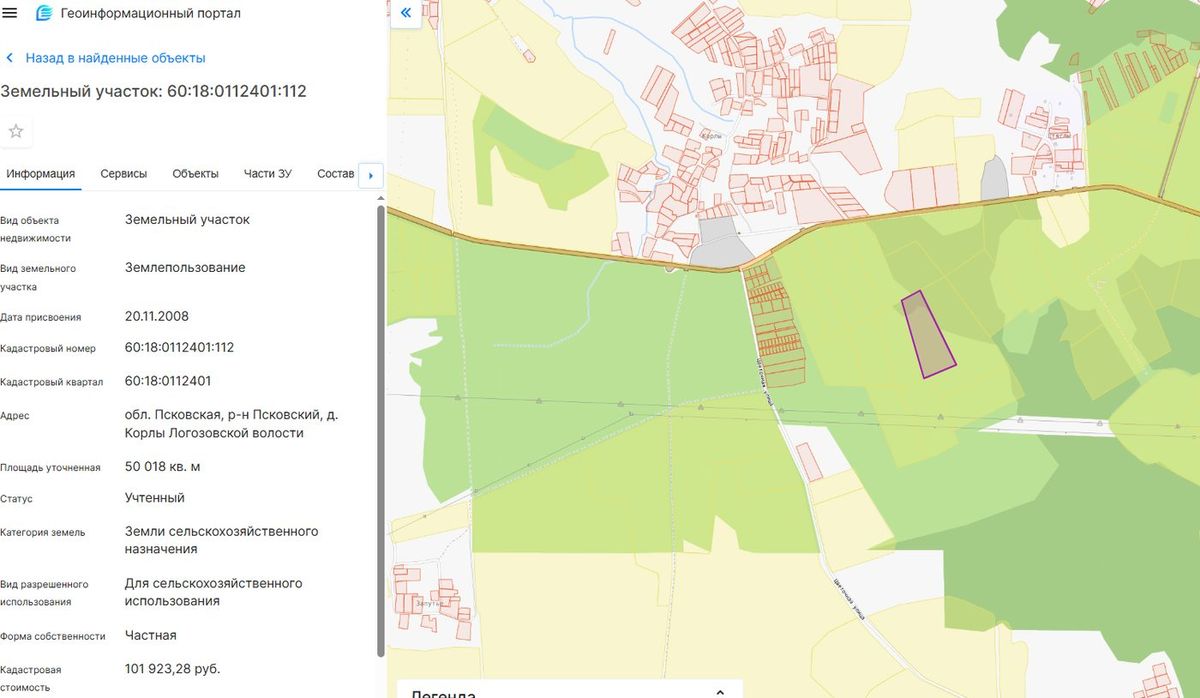This screenshot has height=698, width=1200.
Task: Click the Форма собственности label
Action: click(x=53, y=636)
